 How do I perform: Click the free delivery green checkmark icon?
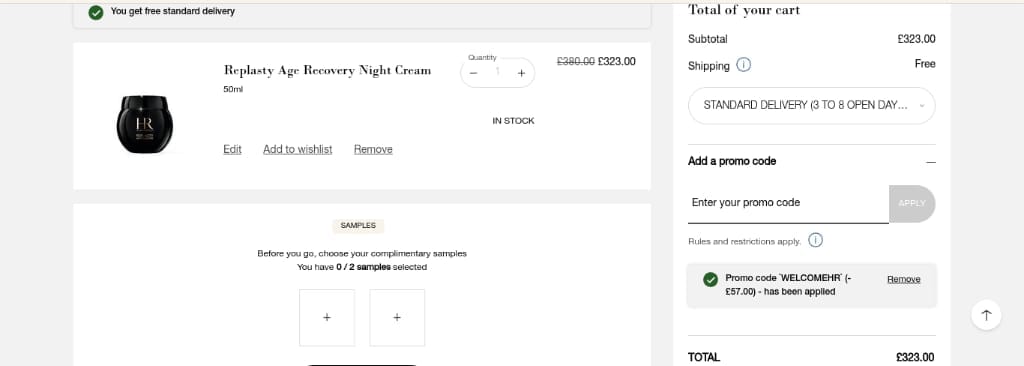click(x=96, y=12)
